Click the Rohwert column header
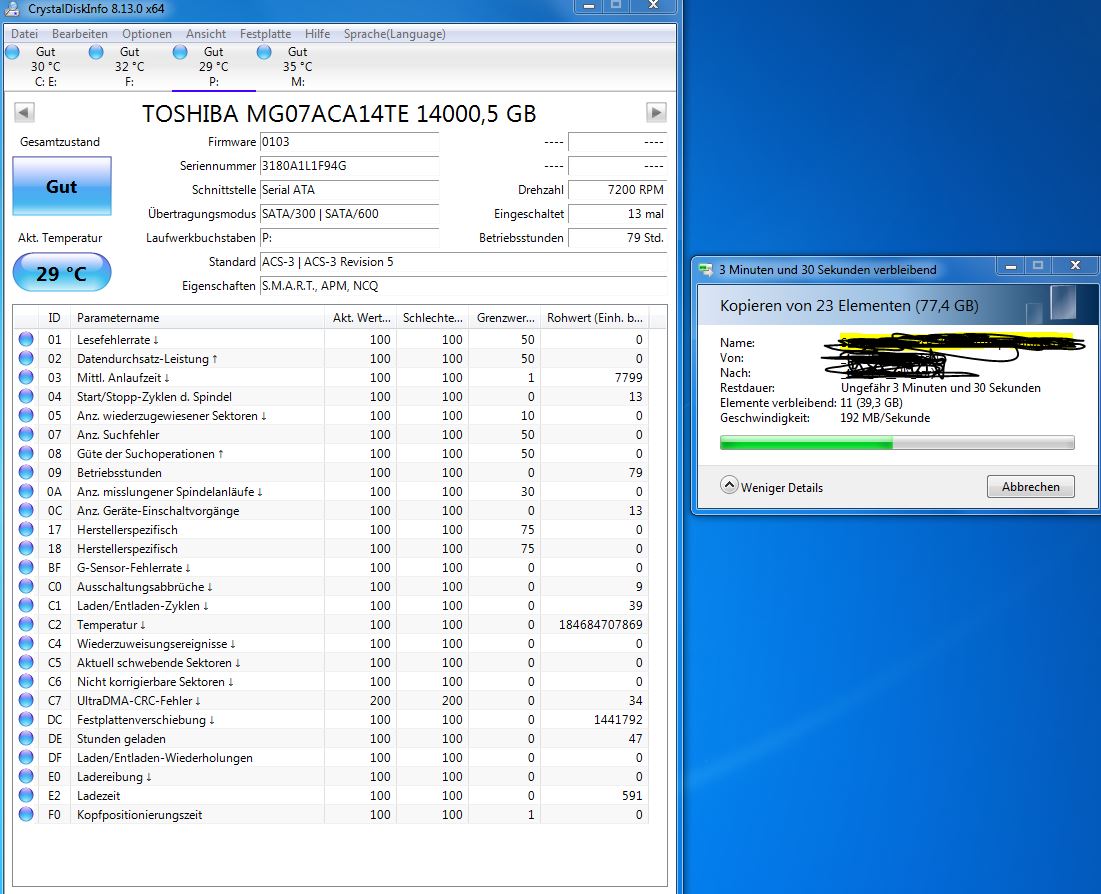The image size is (1101, 894). click(x=595, y=317)
